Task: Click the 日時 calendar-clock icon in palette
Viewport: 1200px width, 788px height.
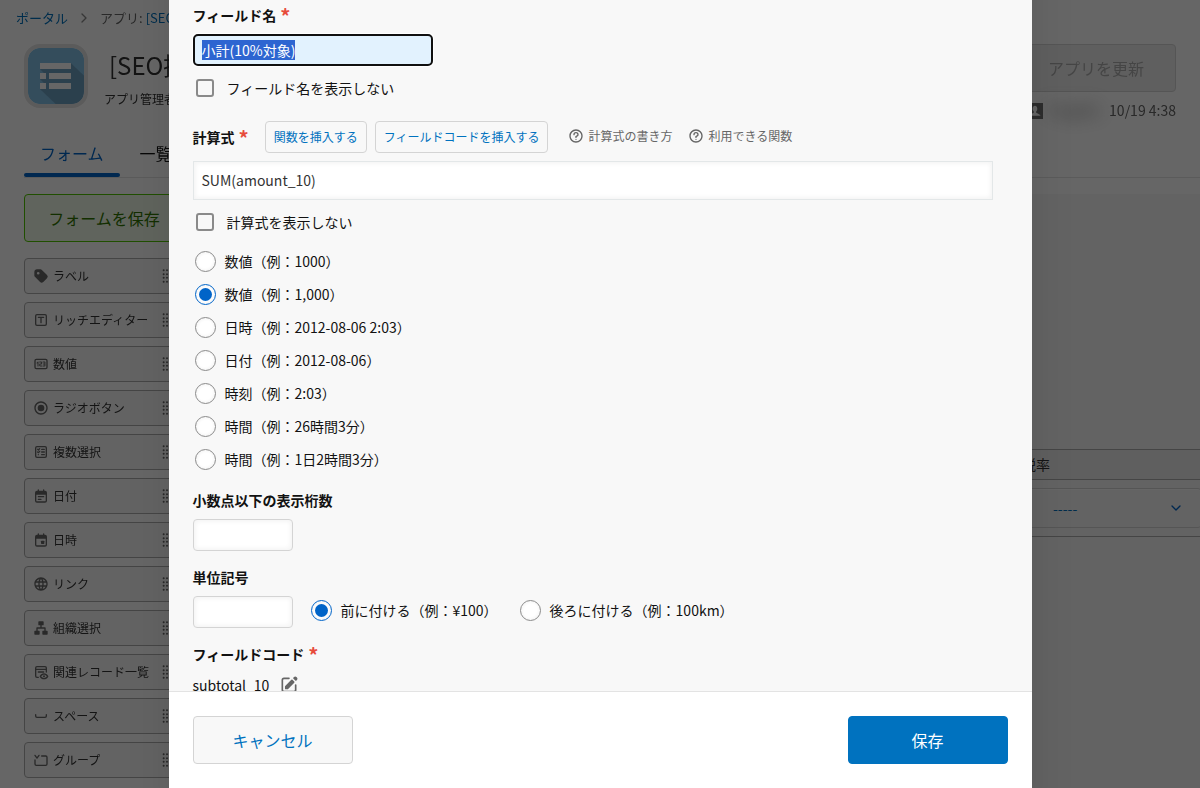Action: [x=41, y=540]
